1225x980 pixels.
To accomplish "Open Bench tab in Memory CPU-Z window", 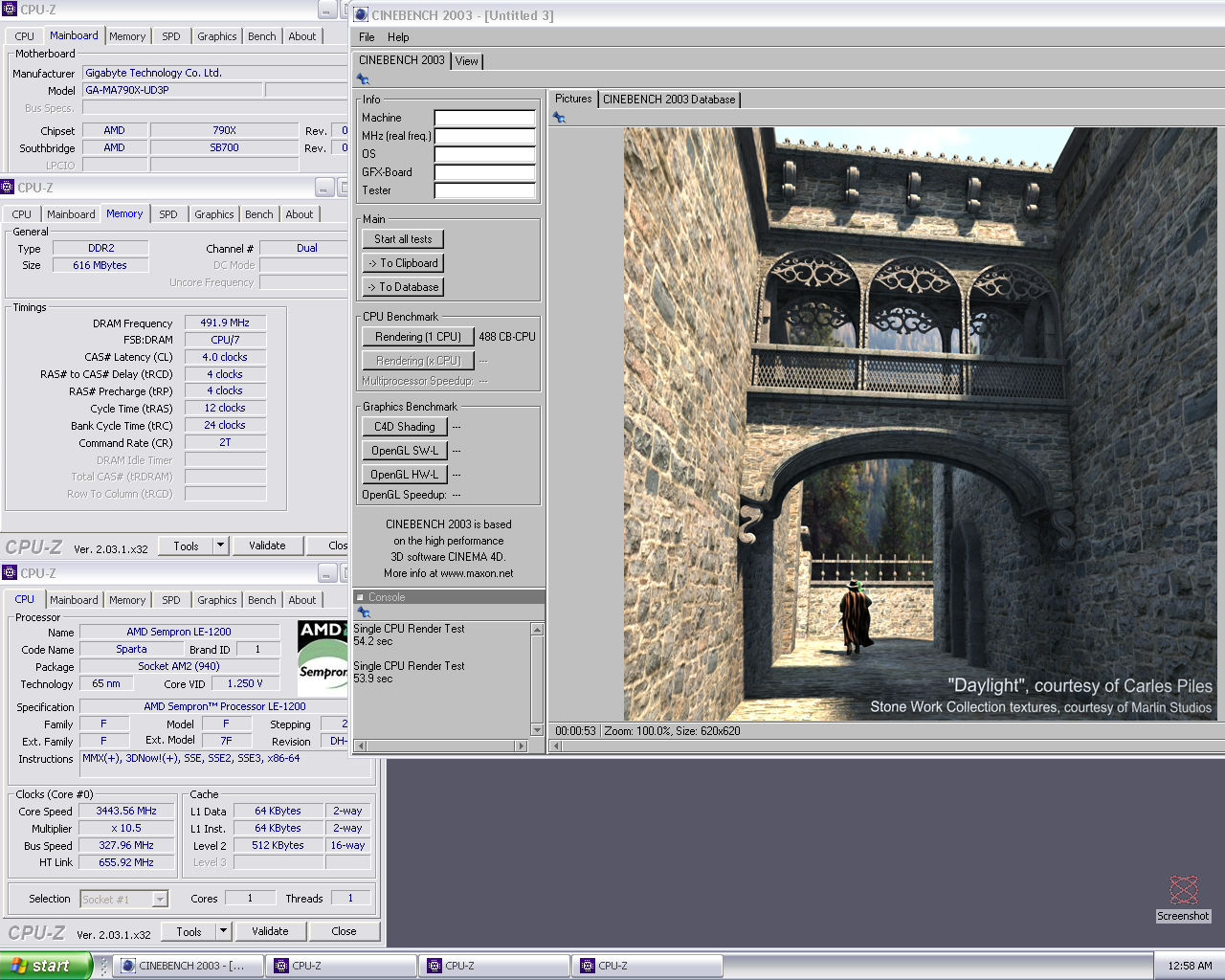I will click(x=259, y=214).
